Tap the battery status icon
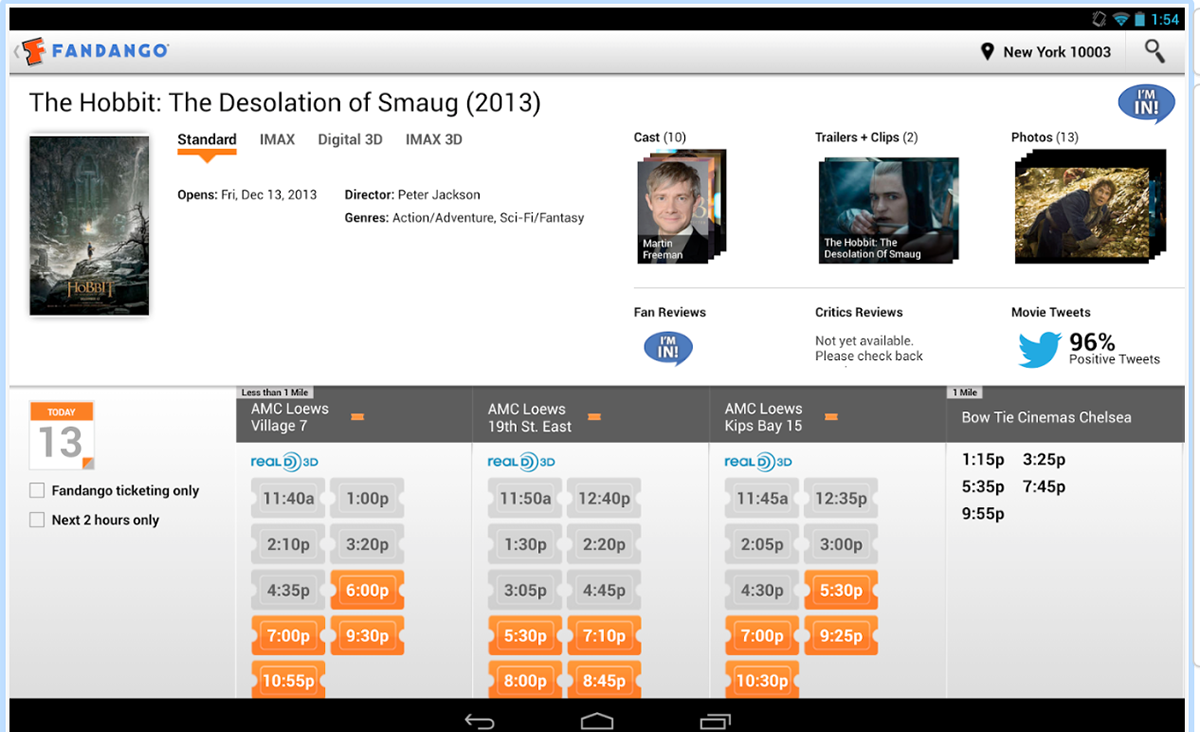1200x732 pixels. [x=1140, y=19]
